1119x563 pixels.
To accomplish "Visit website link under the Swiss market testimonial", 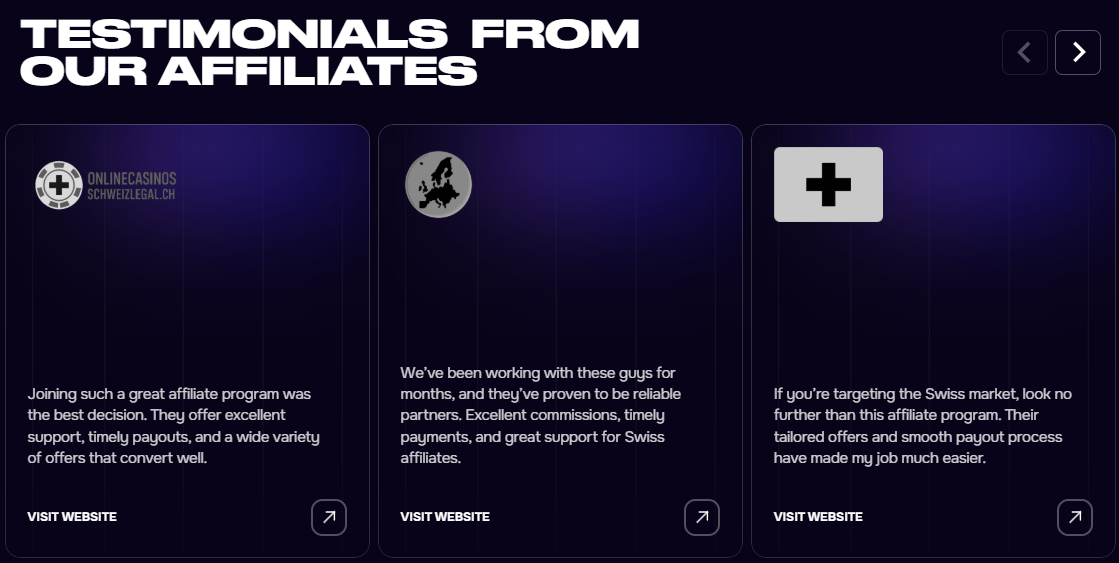I will tap(819, 517).
